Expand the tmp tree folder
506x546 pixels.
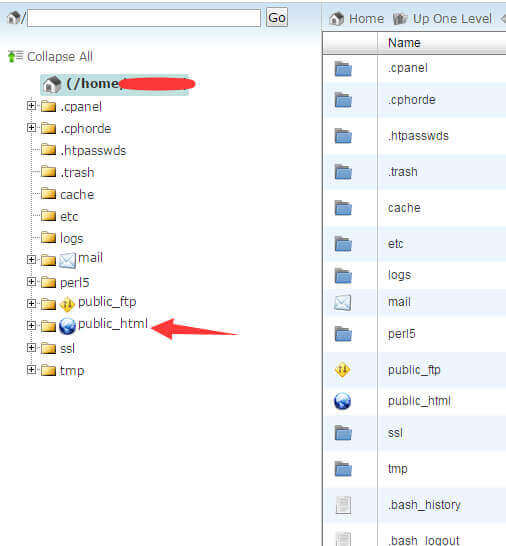tap(31, 369)
